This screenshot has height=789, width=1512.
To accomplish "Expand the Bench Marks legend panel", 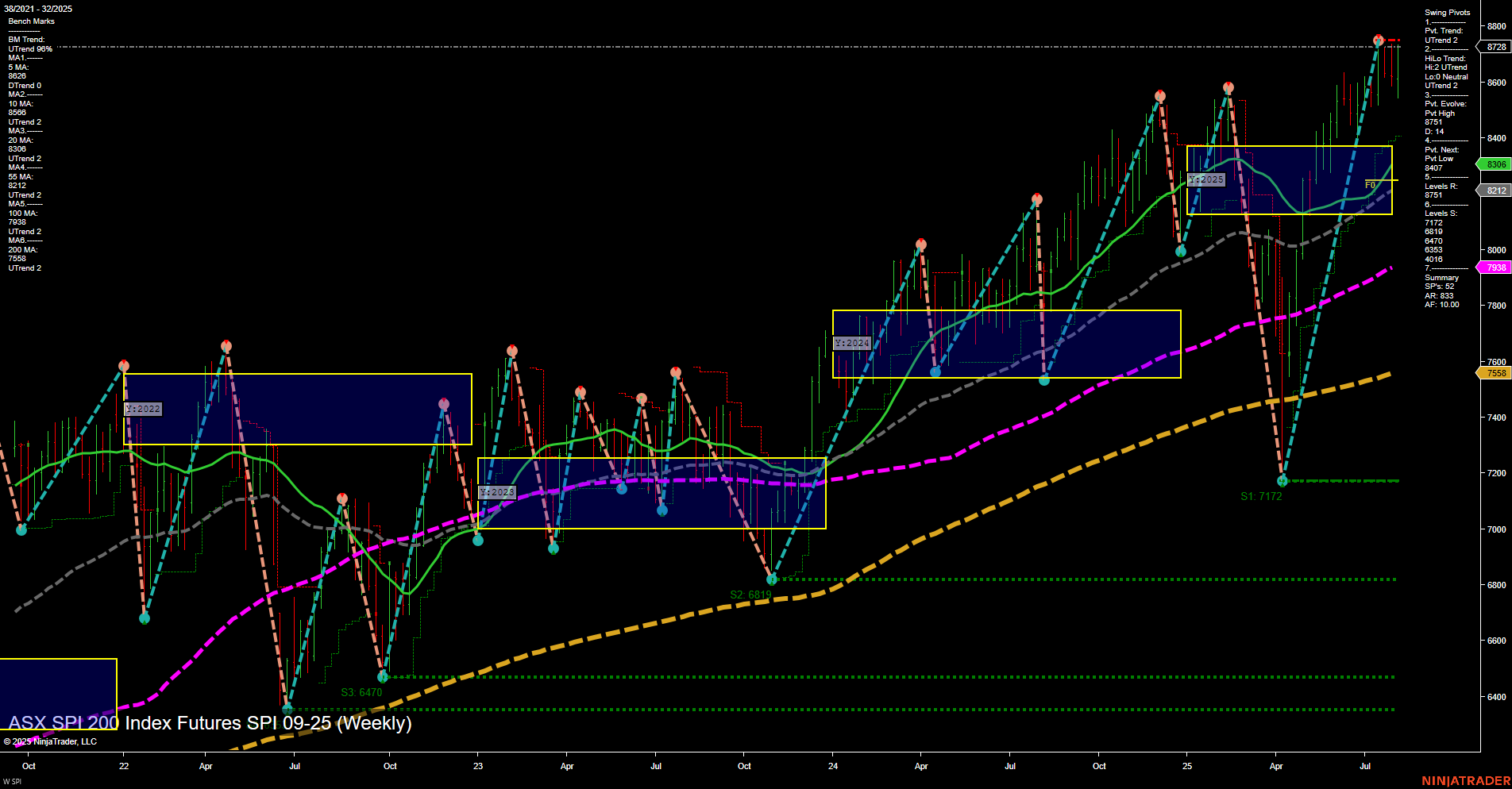I will [x=30, y=21].
